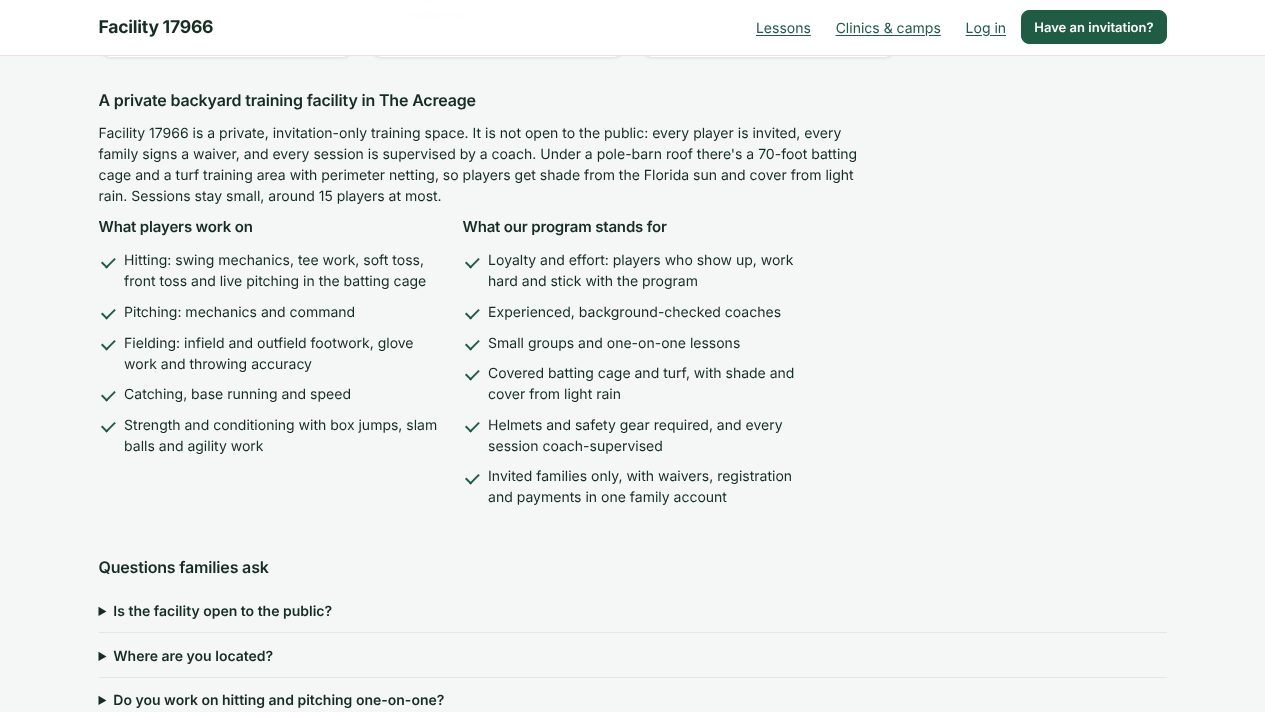Click the checkmark by Experienced, background-checked coaches
This screenshot has width=1265, height=712.
click(472, 314)
